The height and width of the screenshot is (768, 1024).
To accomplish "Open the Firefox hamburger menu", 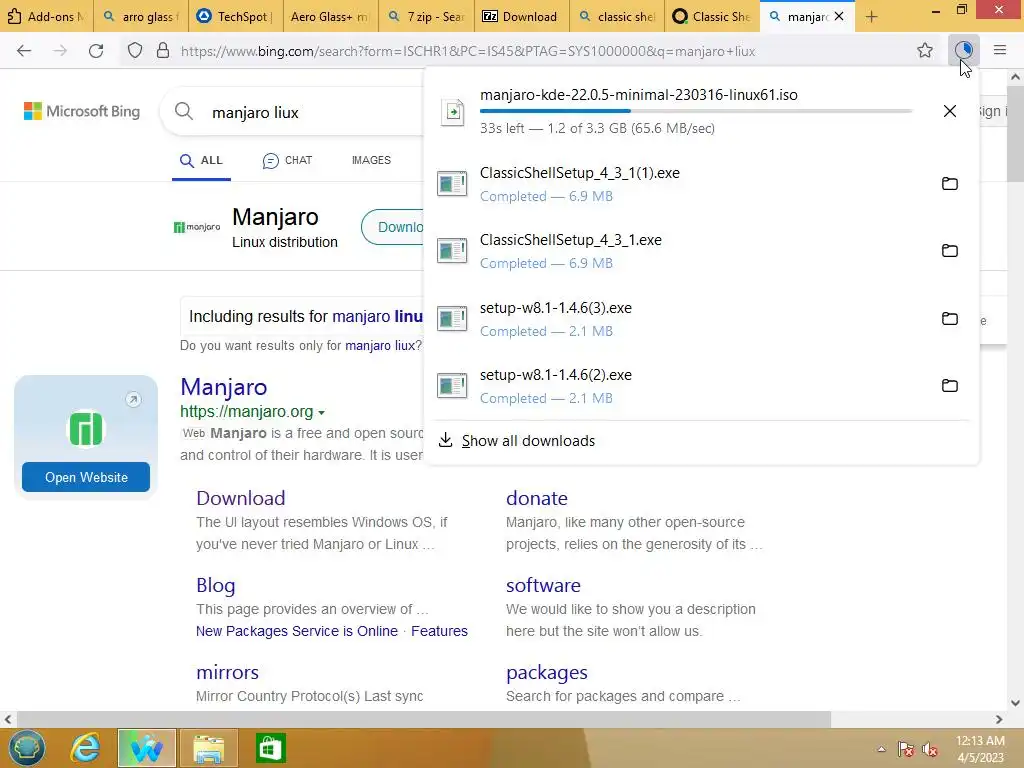I will click(x=1000, y=50).
